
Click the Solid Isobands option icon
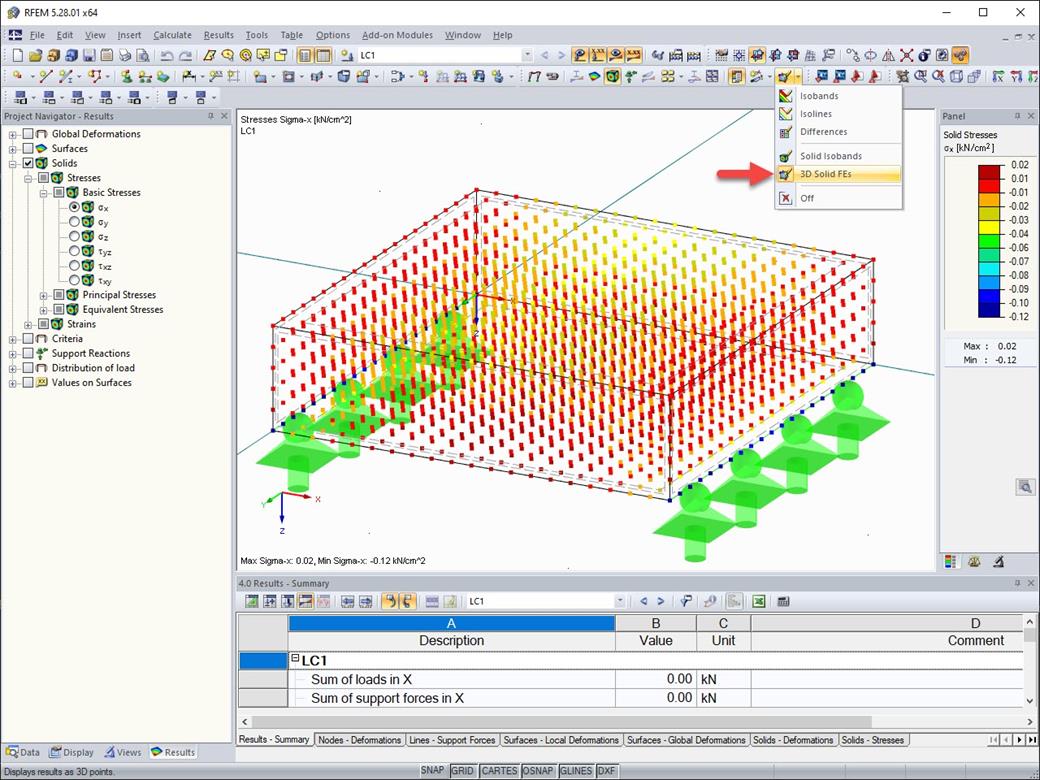tap(786, 155)
